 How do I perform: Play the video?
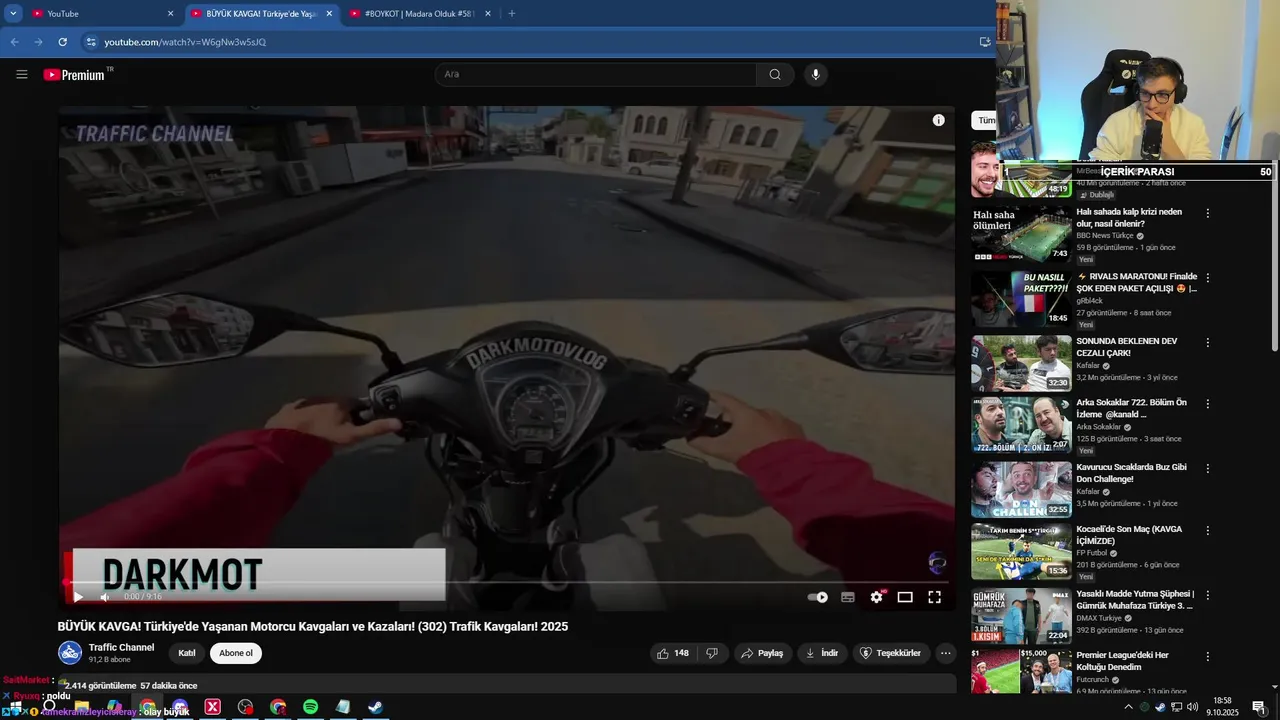[x=78, y=597]
